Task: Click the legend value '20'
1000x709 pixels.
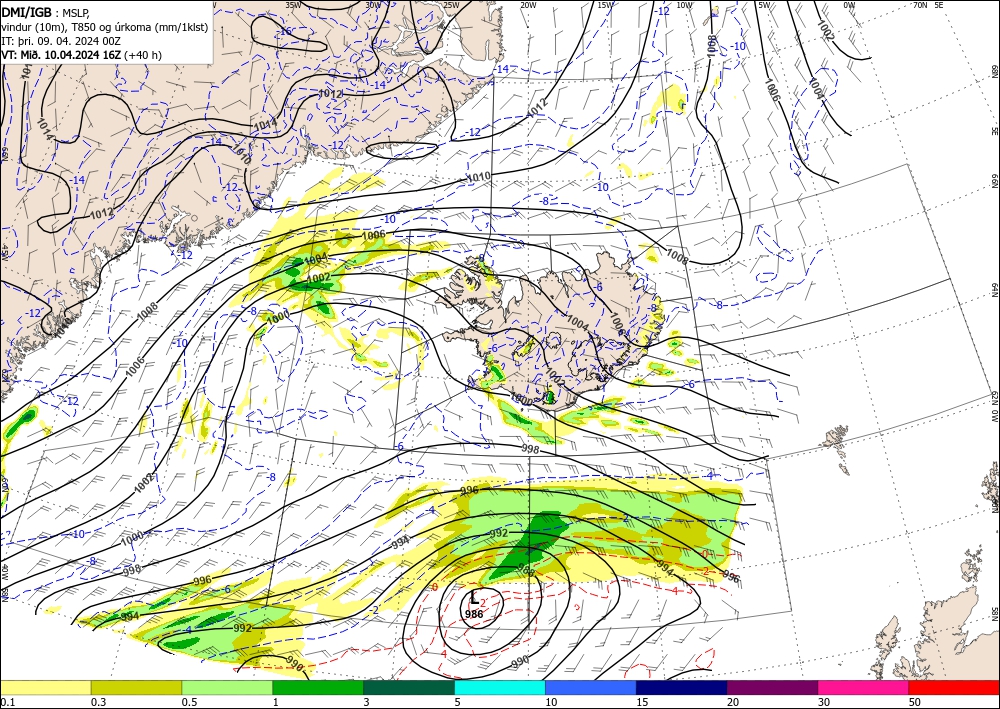Action: (733, 702)
